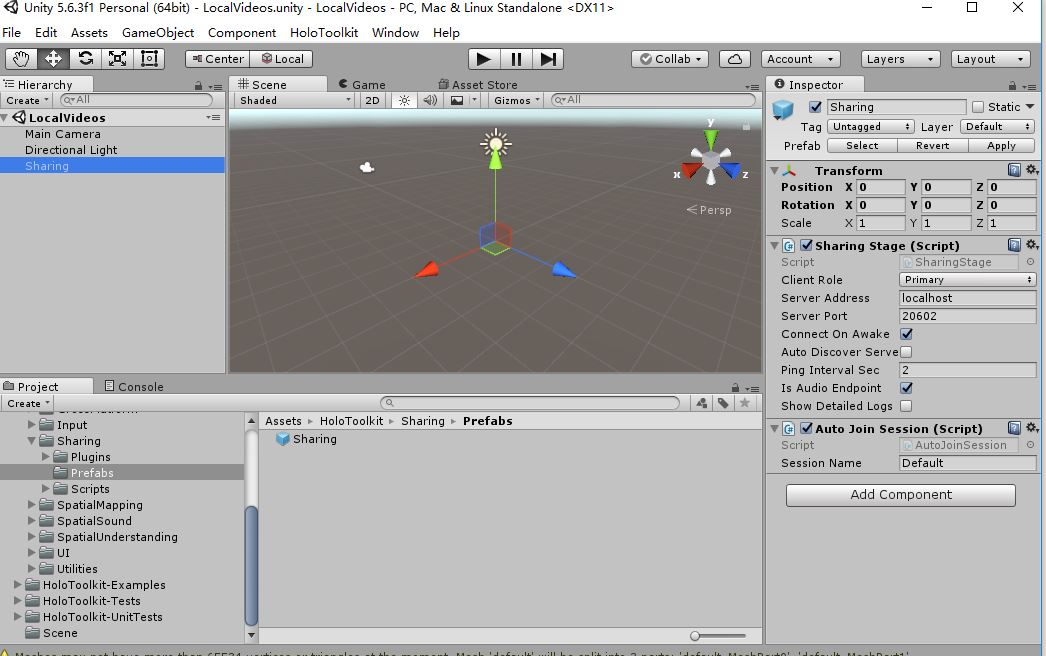Screen dimensions: 1046x656
Task: Toggle 2D scene view mode
Action: (372, 100)
